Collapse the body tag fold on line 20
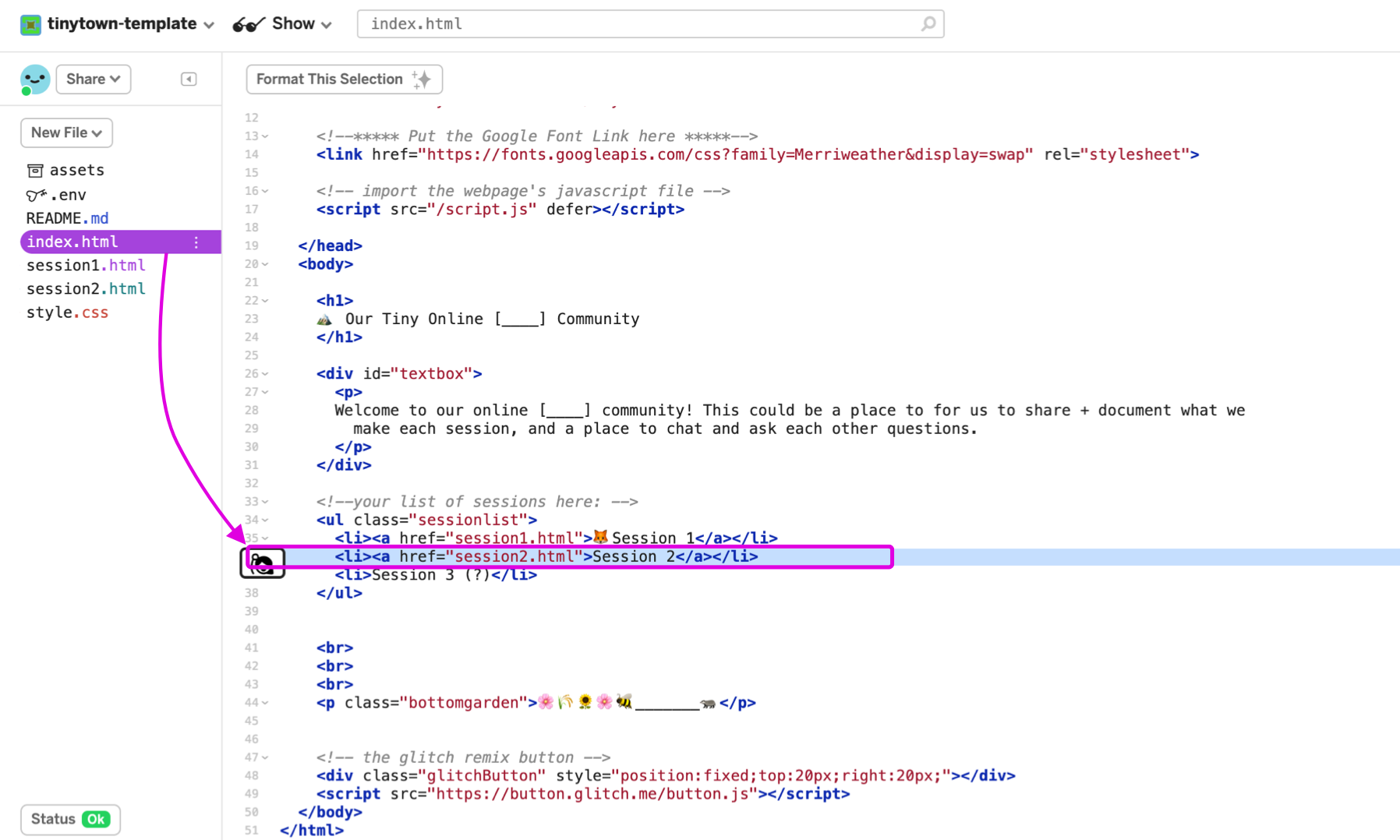Screen dimensions: 1400x840 coord(266,264)
